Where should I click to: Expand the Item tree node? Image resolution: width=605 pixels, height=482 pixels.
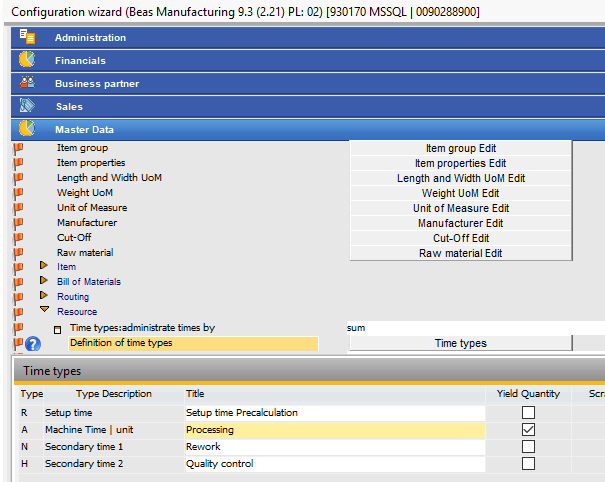pyautogui.click(x=43, y=267)
